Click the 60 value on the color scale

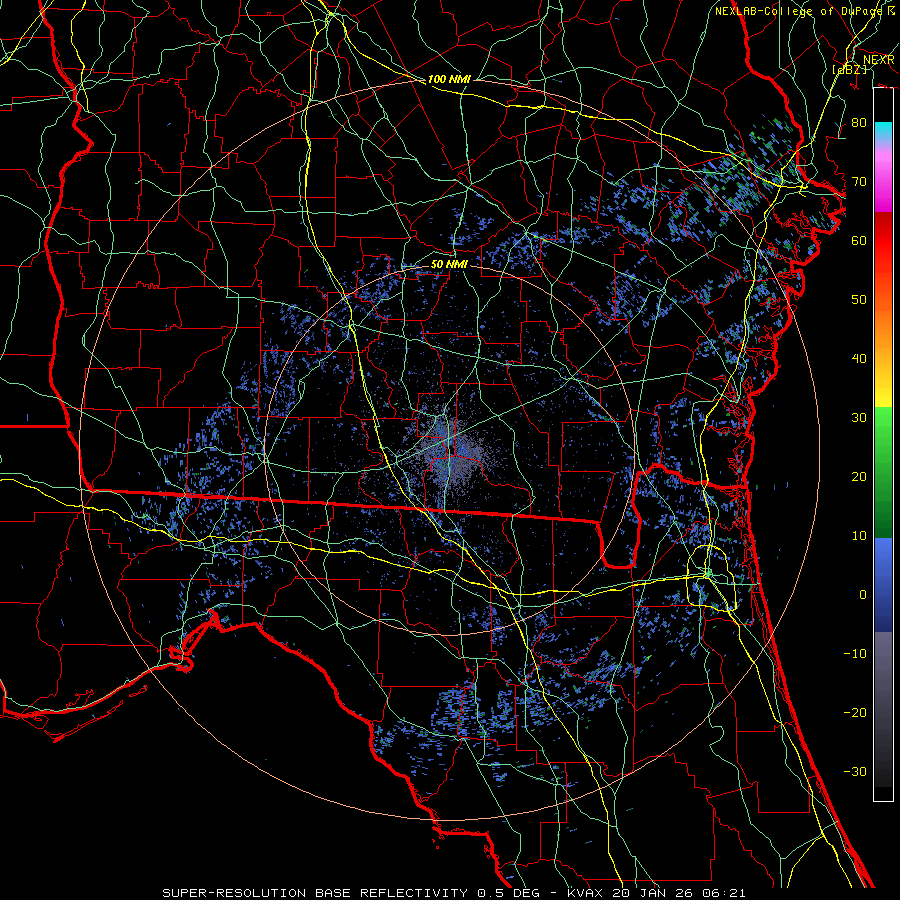[x=859, y=240]
